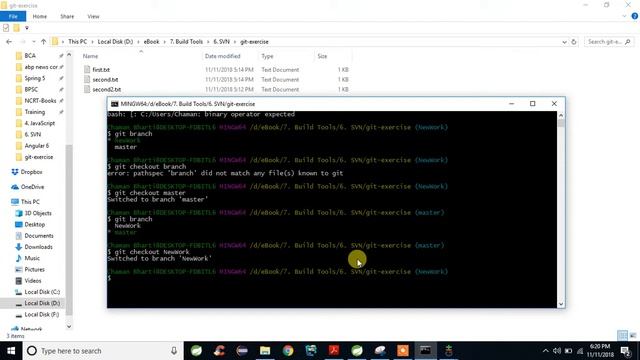Open Local Disk (C:) in the navigation pane
The height and width of the screenshot is (360, 640).
[x=42, y=292]
